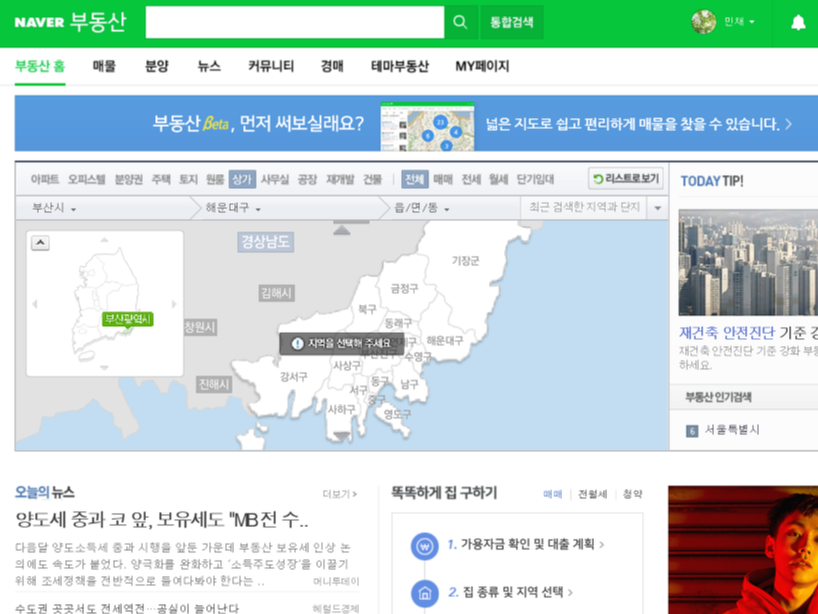Open 경매 tab

(x=332, y=66)
